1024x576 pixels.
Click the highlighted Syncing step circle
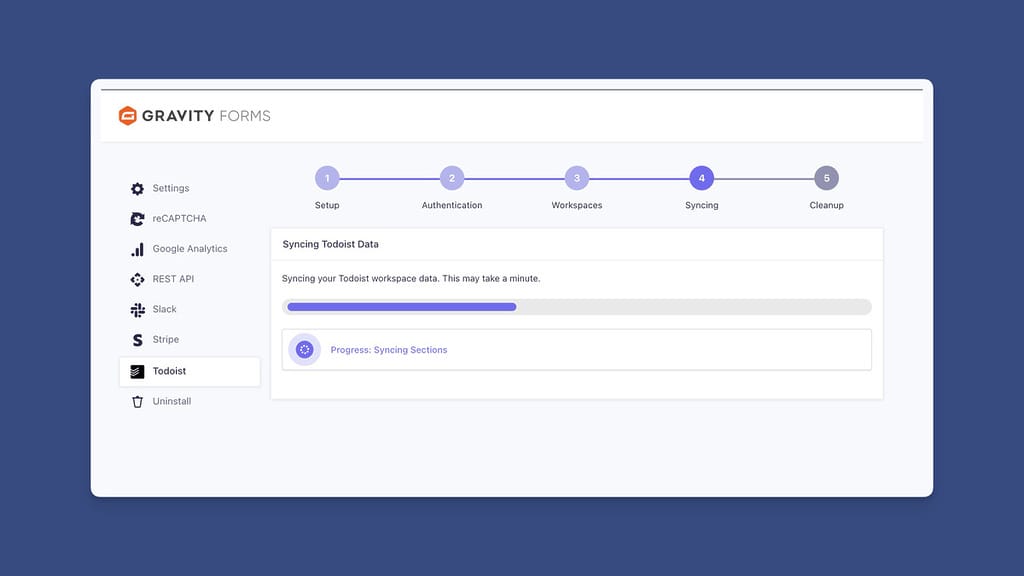701,178
